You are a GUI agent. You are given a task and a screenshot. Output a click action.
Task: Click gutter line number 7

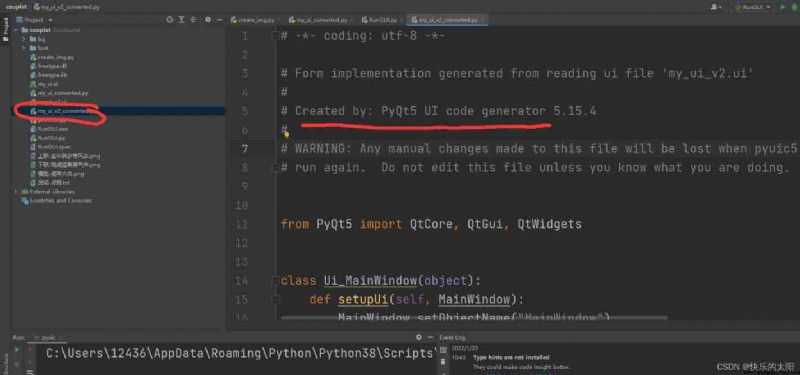pyautogui.click(x=245, y=149)
